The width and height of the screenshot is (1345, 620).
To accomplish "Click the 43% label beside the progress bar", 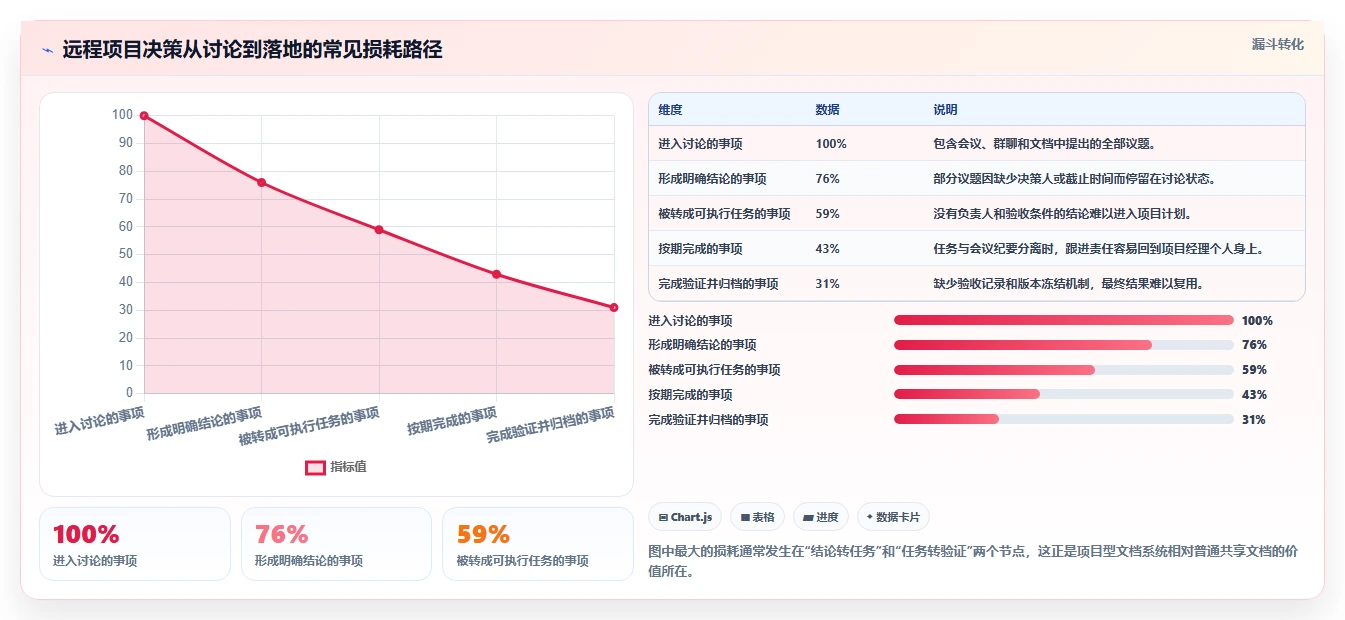I will [1254, 395].
